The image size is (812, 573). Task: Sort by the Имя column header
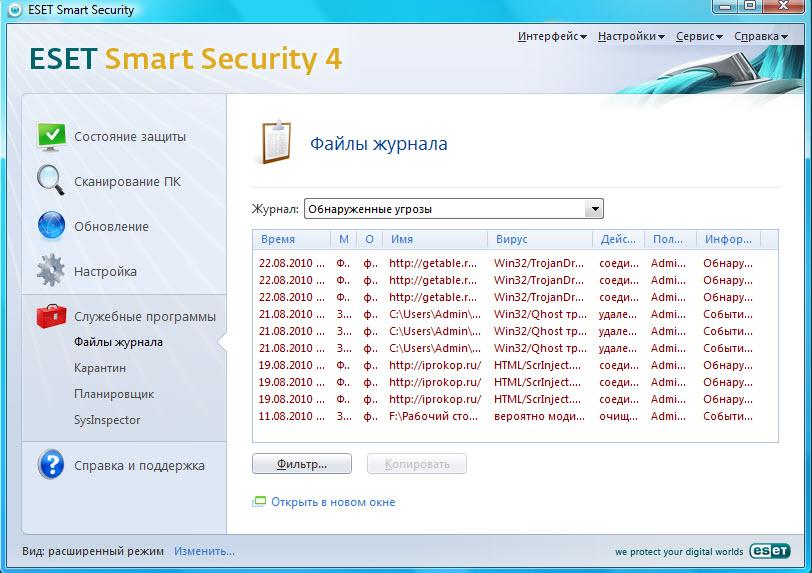435,239
